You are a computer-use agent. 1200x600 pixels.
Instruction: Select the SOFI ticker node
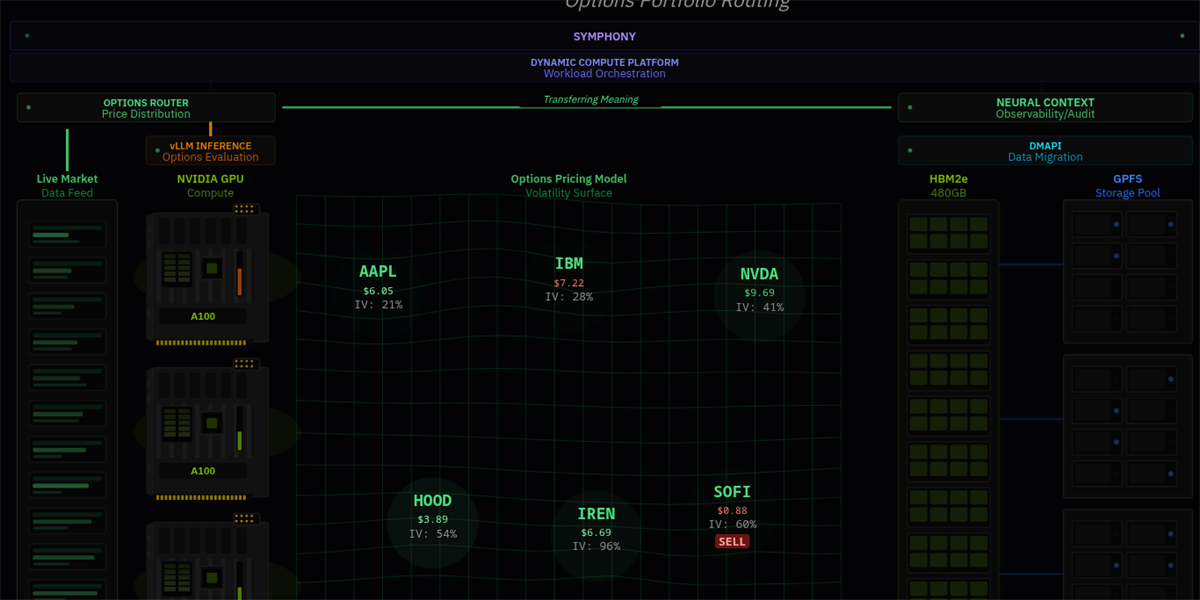[732, 508]
